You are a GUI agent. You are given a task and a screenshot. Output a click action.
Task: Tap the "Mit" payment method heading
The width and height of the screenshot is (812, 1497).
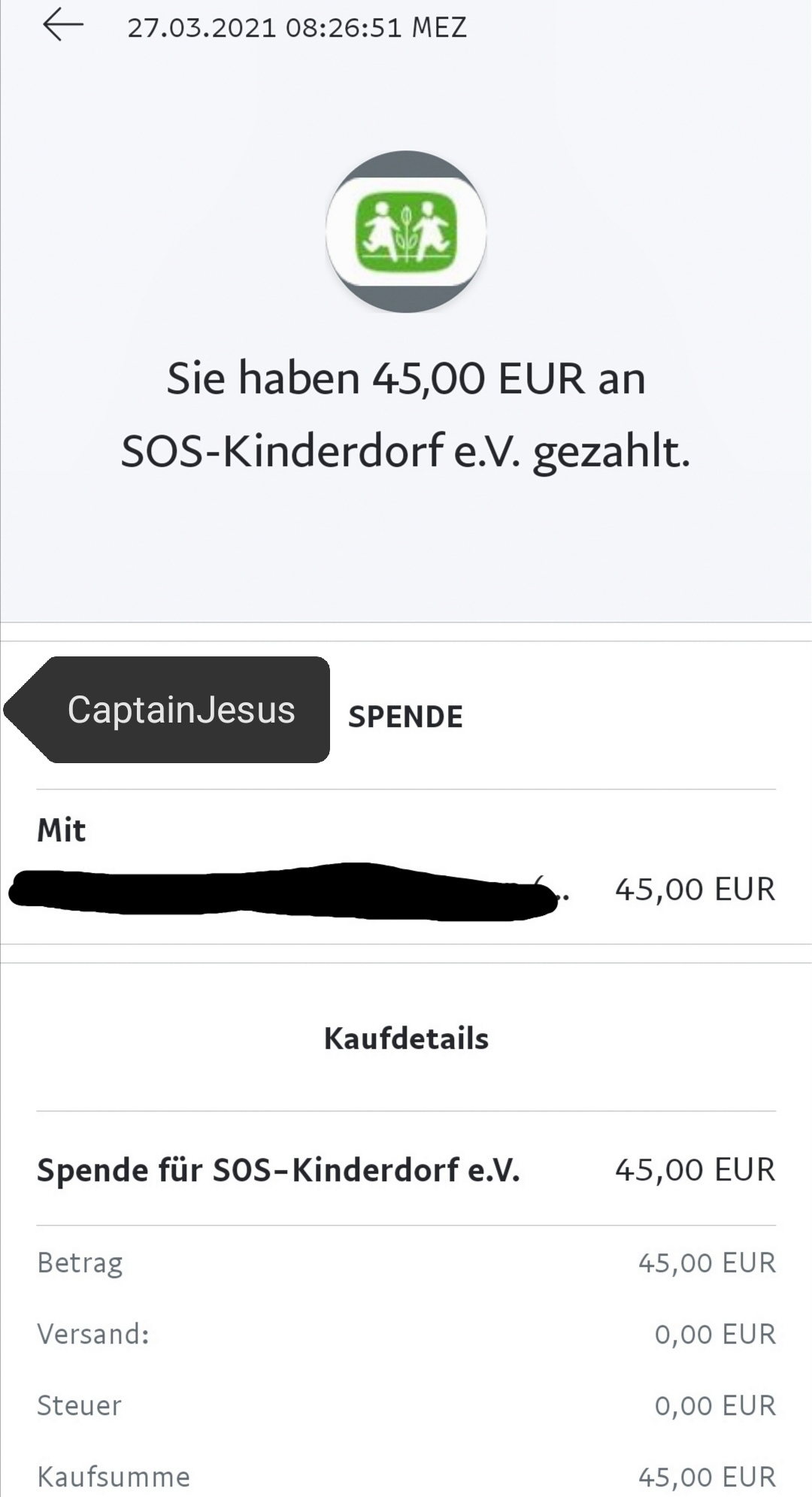tap(62, 831)
